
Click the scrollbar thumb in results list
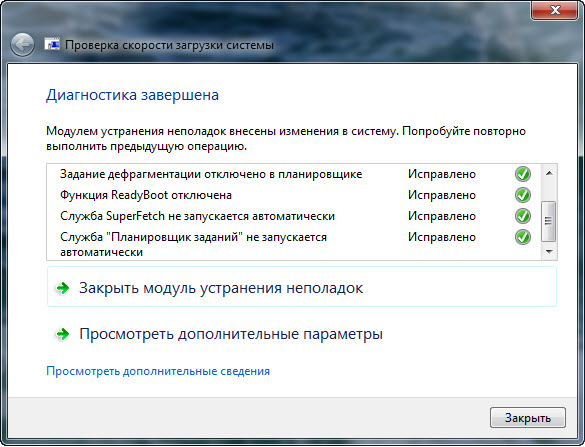[548, 221]
